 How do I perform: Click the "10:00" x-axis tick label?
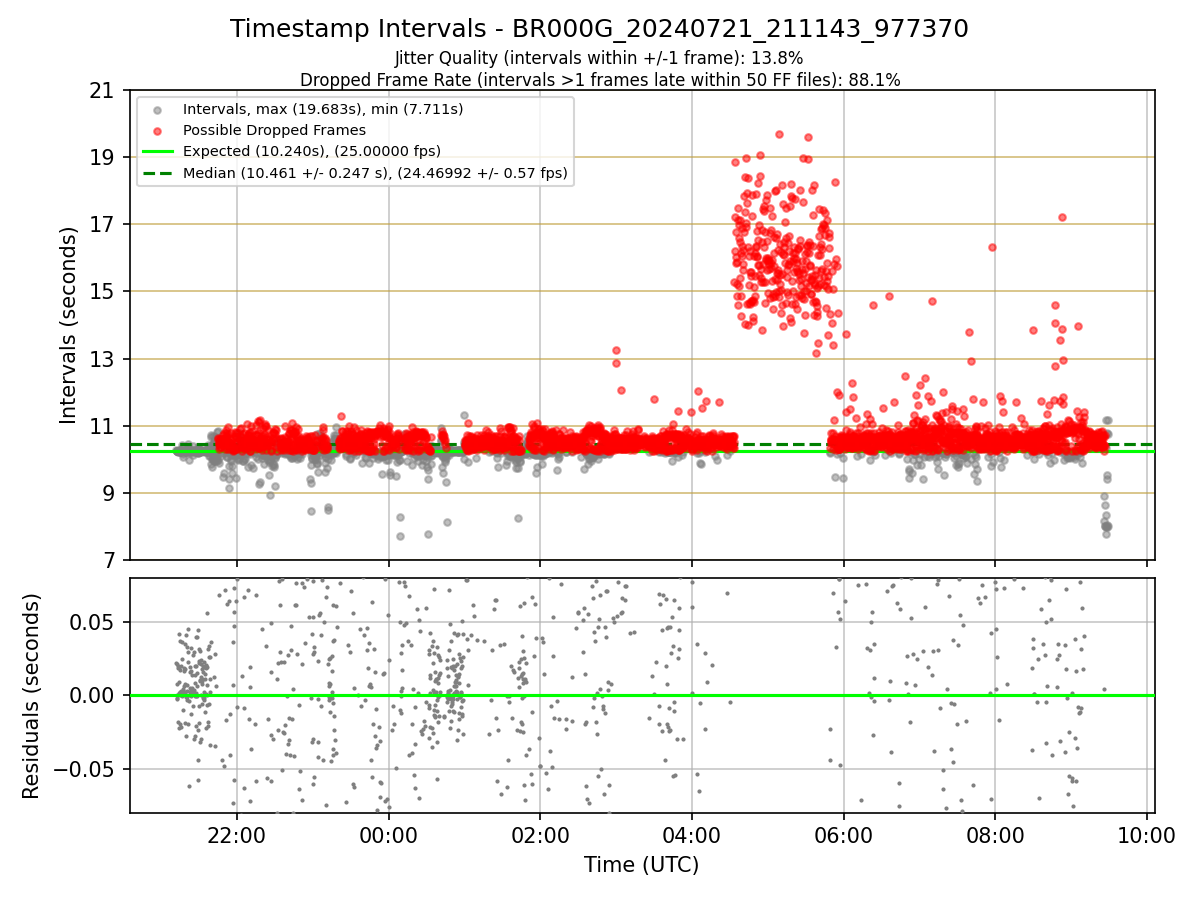pos(1146,833)
